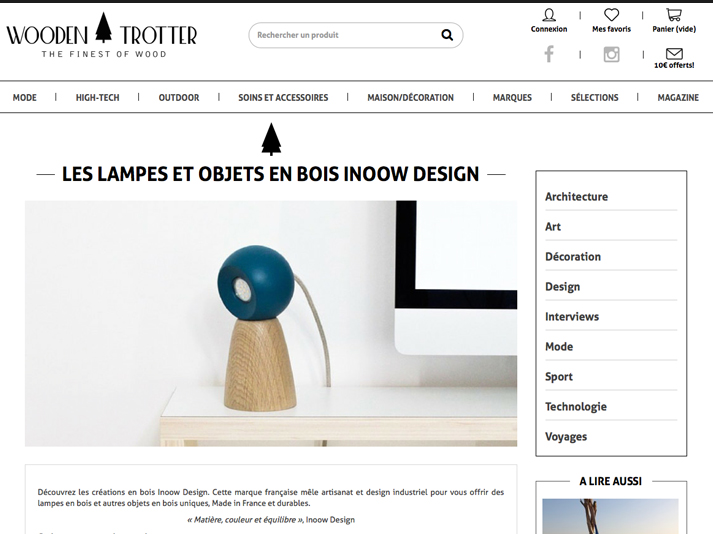Click the search magnifier icon
The image size is (713, 534).
(x=447, y=35)
